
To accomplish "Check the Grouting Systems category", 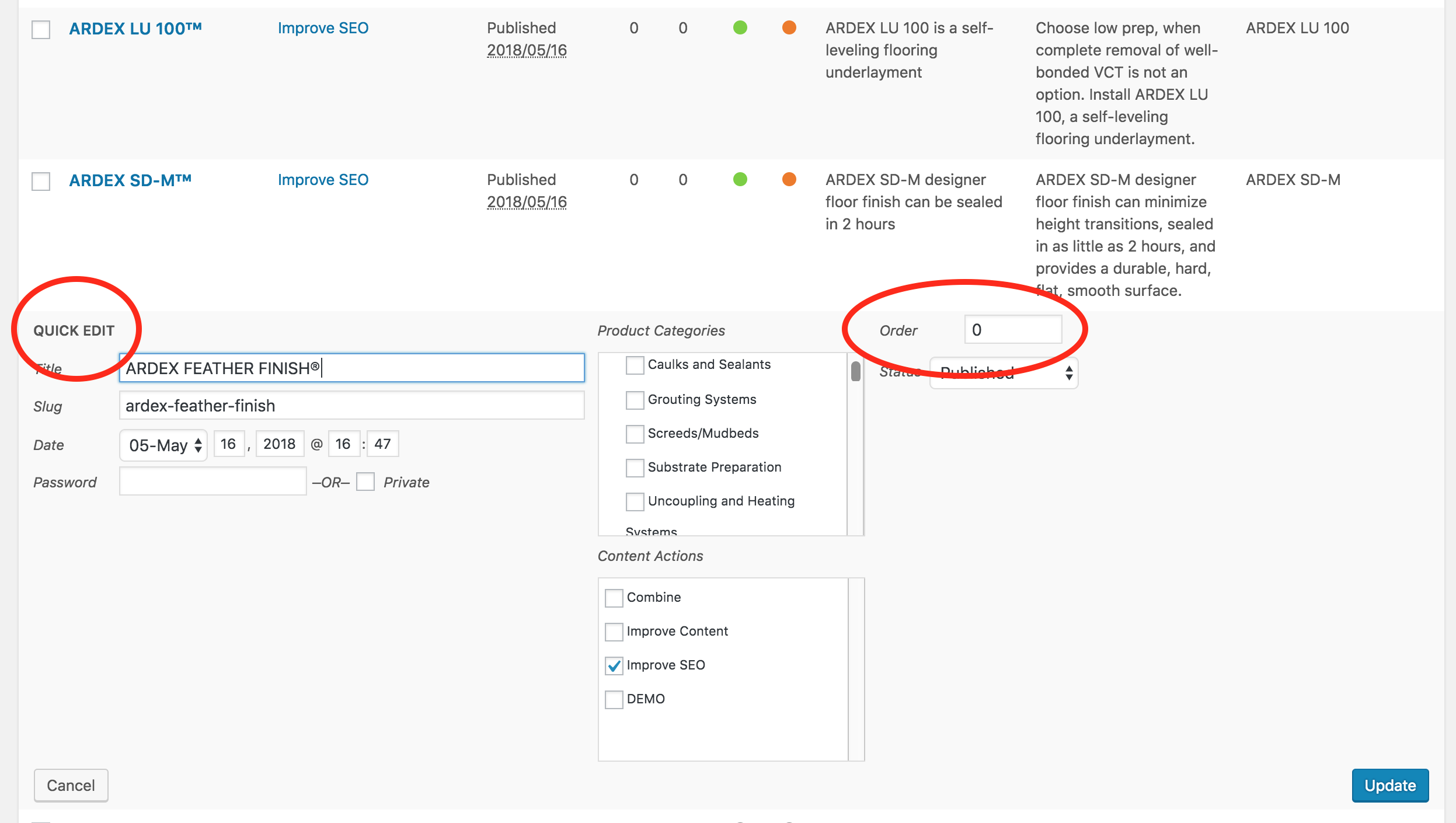I will point(635,400).
